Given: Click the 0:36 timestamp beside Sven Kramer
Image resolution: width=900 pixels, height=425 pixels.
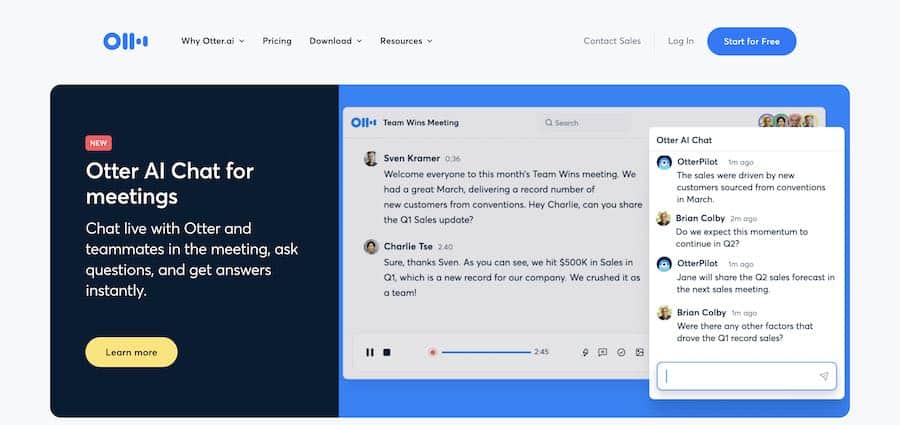Looking at the screenshot, I should 453,159.
